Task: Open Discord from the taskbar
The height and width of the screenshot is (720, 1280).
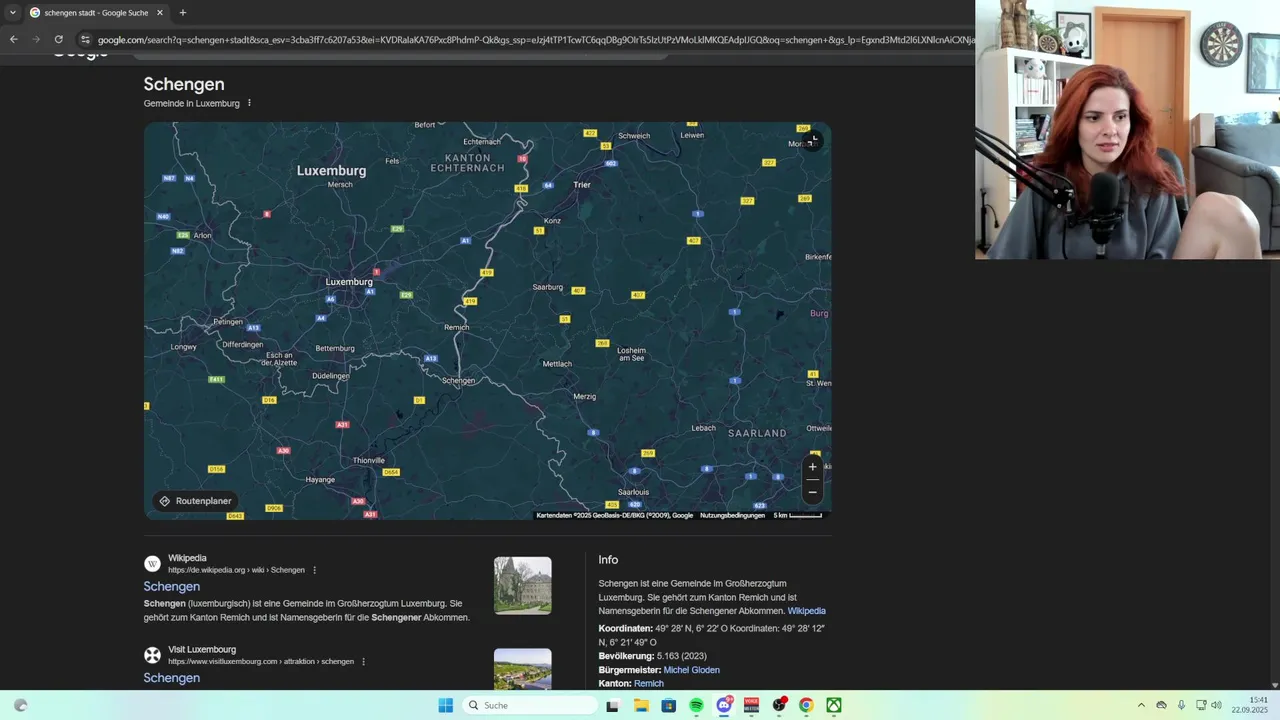Action: click(724, 705)
